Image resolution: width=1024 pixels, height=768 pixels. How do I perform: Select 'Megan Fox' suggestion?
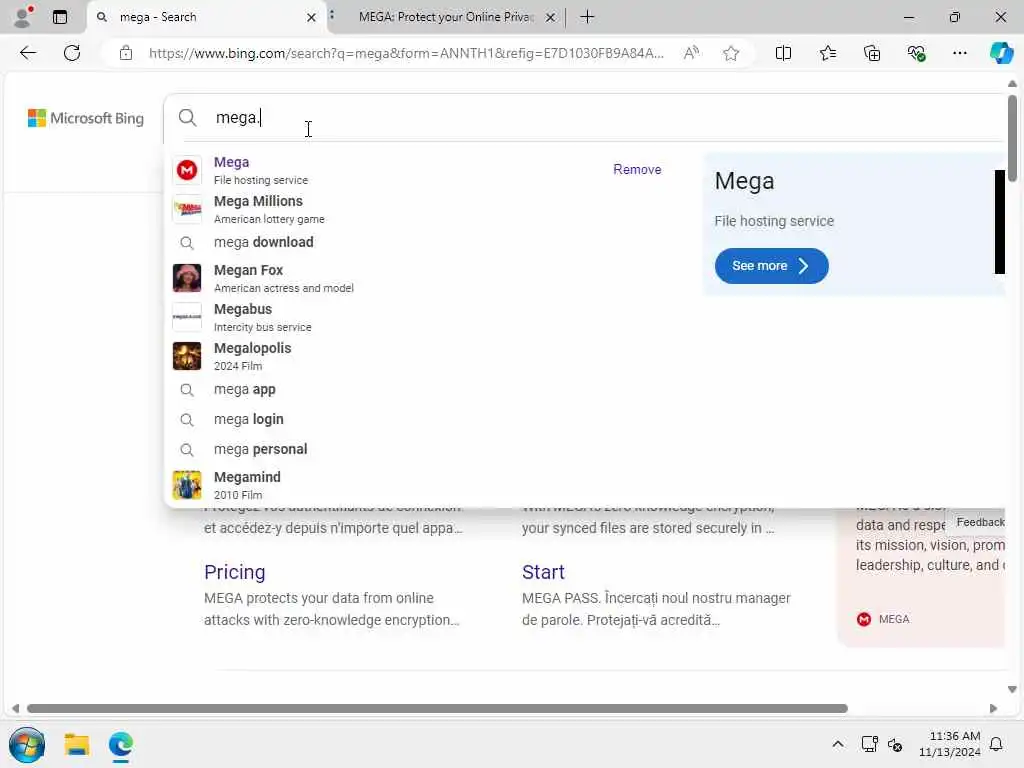[x=418, y=278]
